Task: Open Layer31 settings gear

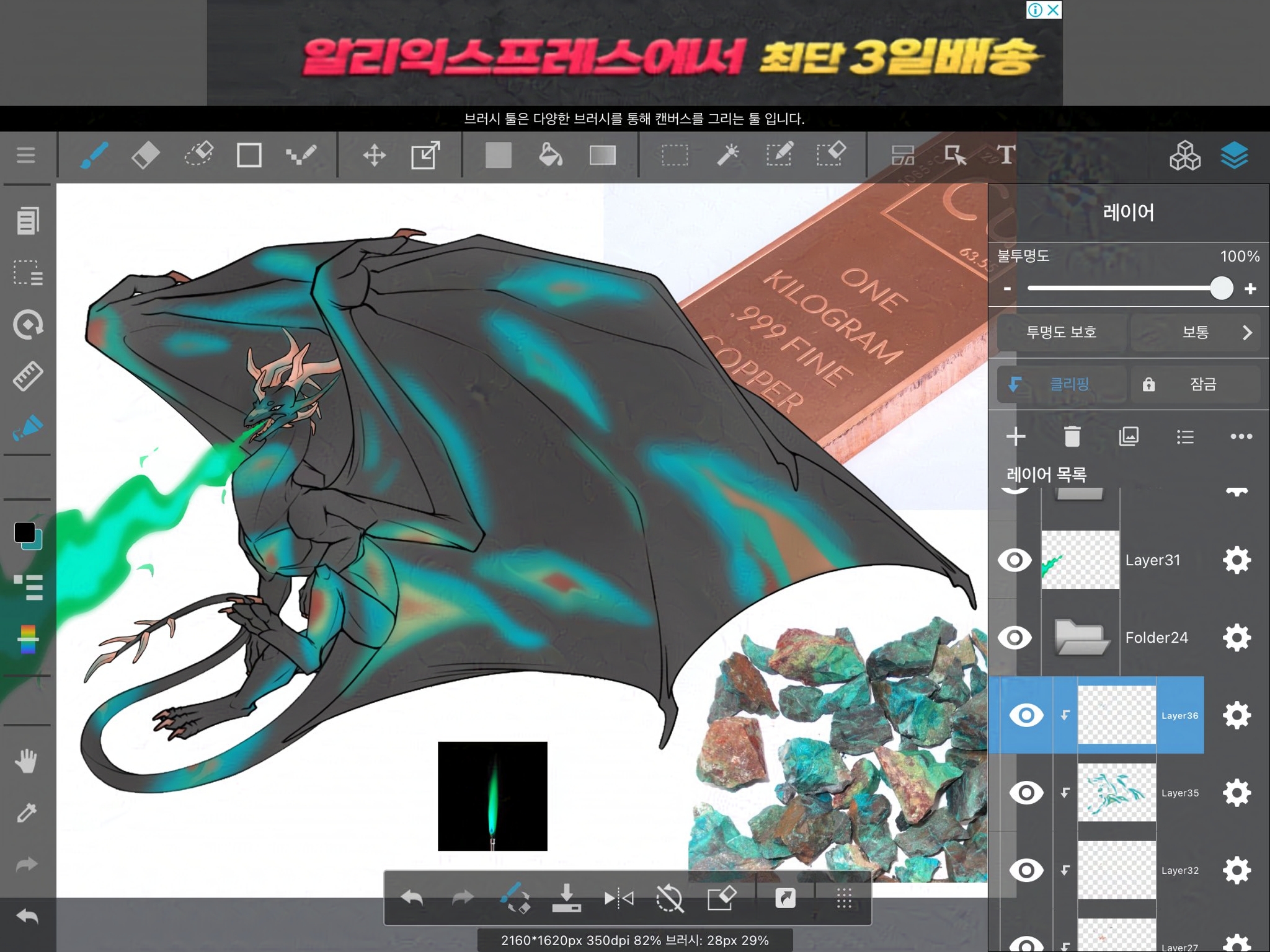Action: pos(1237,560)
